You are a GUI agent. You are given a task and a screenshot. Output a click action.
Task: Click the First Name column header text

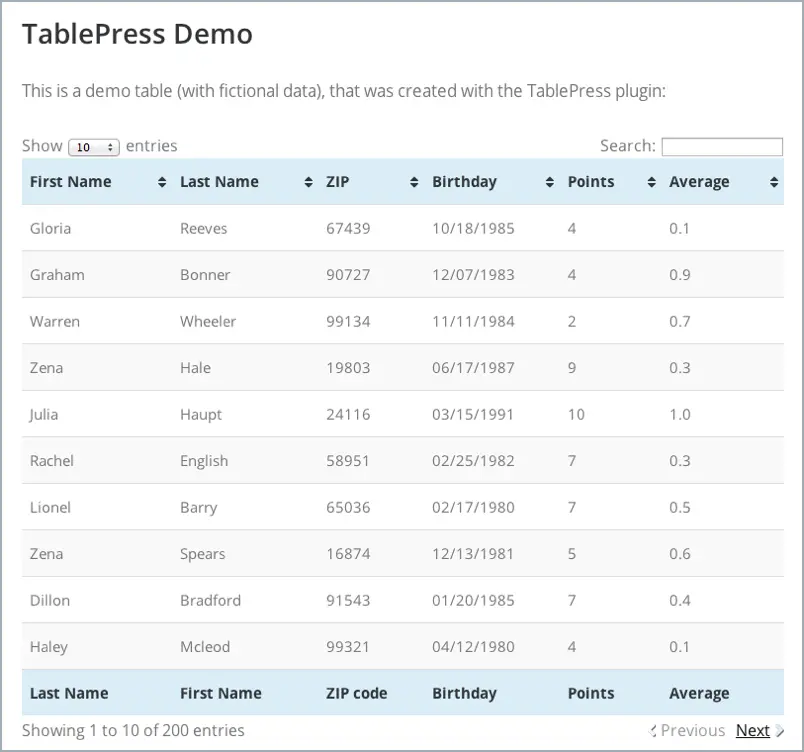[x=70, y=181]
